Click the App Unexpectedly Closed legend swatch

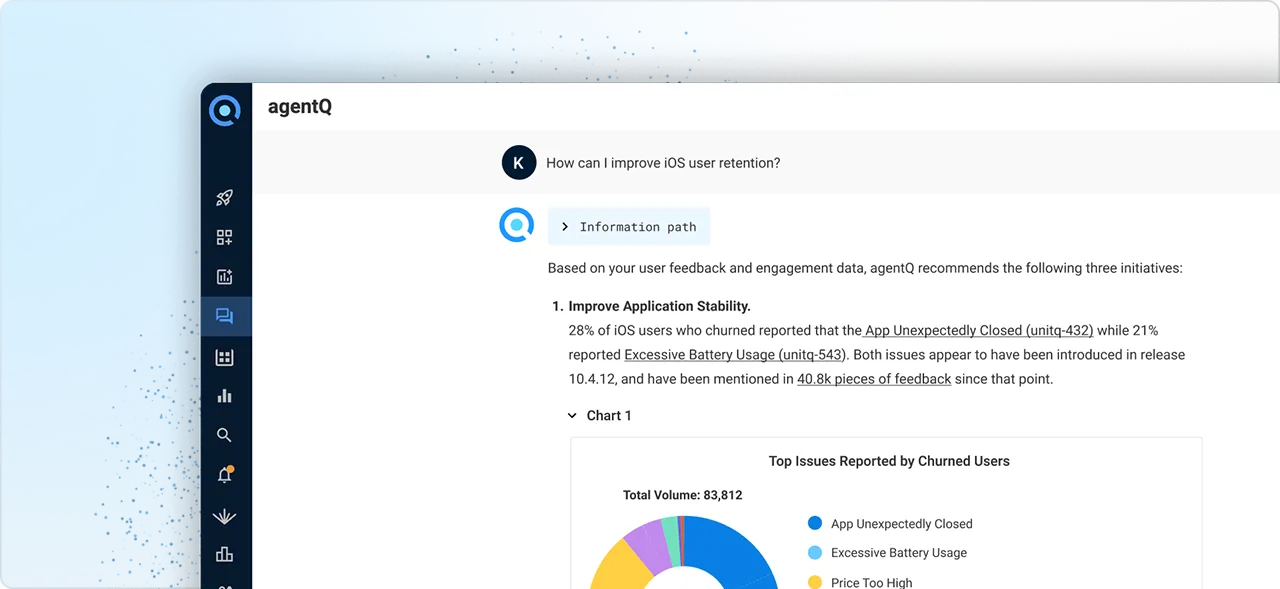coord(815,523)
